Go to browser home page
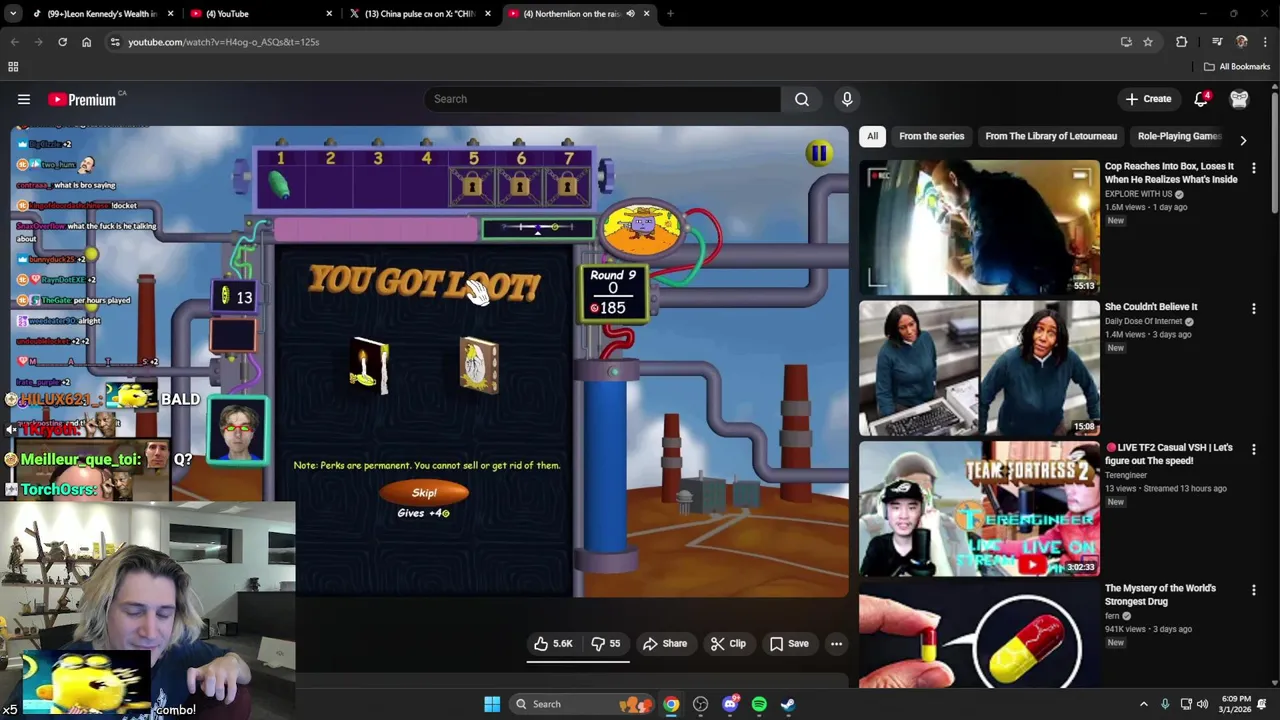The width and height of the screenshot is (1280, 720). pyautogui.click(x=86, y=42)
